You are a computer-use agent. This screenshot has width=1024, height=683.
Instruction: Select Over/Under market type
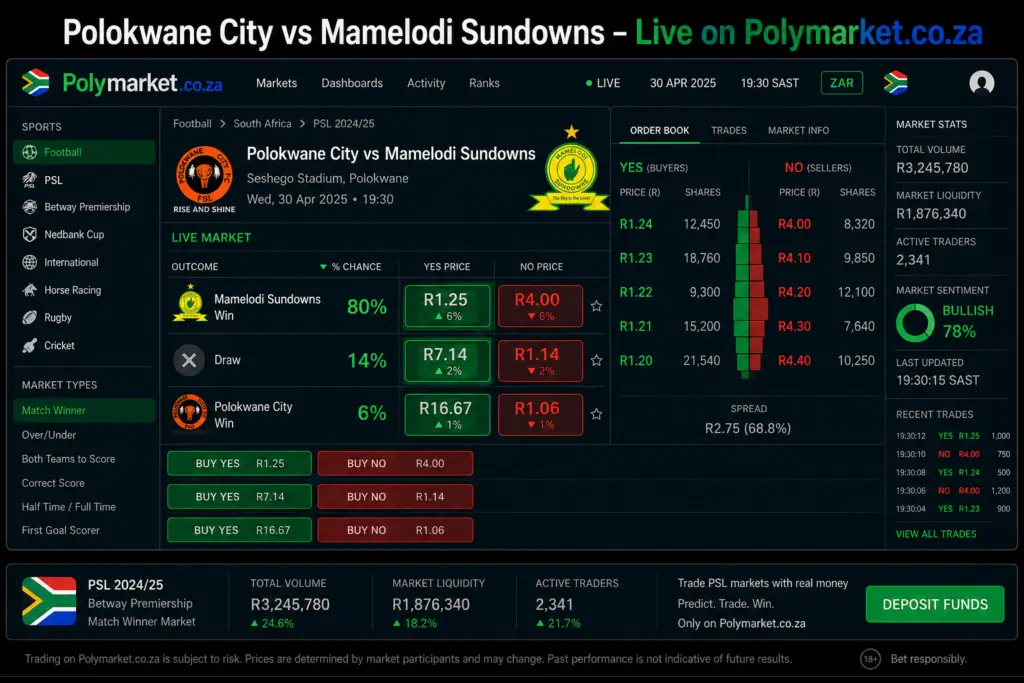(x=48, y=435)
